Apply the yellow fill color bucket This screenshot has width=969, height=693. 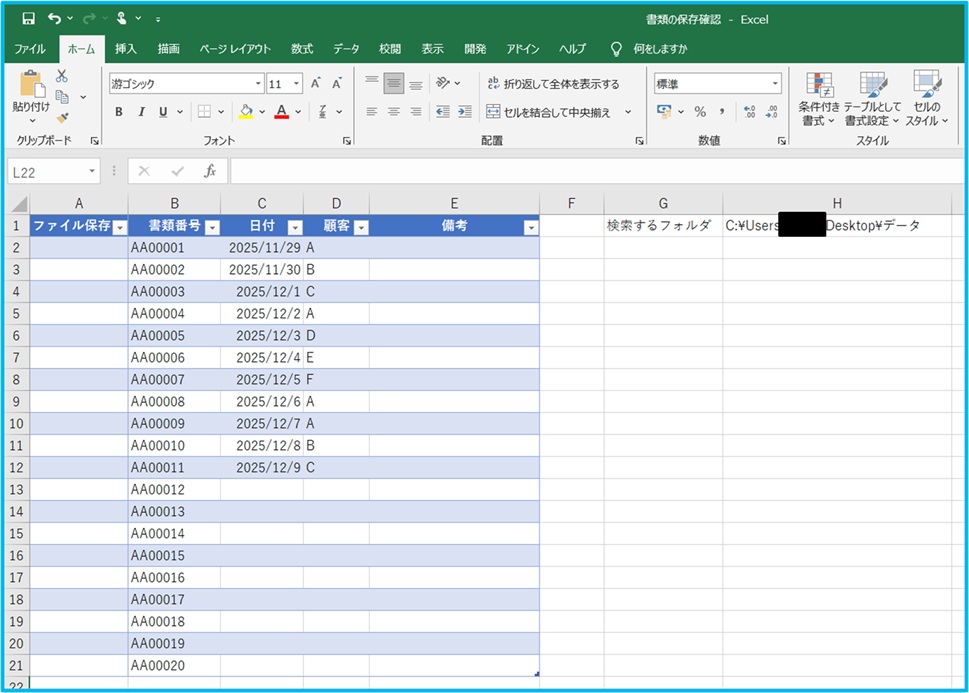(x=246, y=112)
